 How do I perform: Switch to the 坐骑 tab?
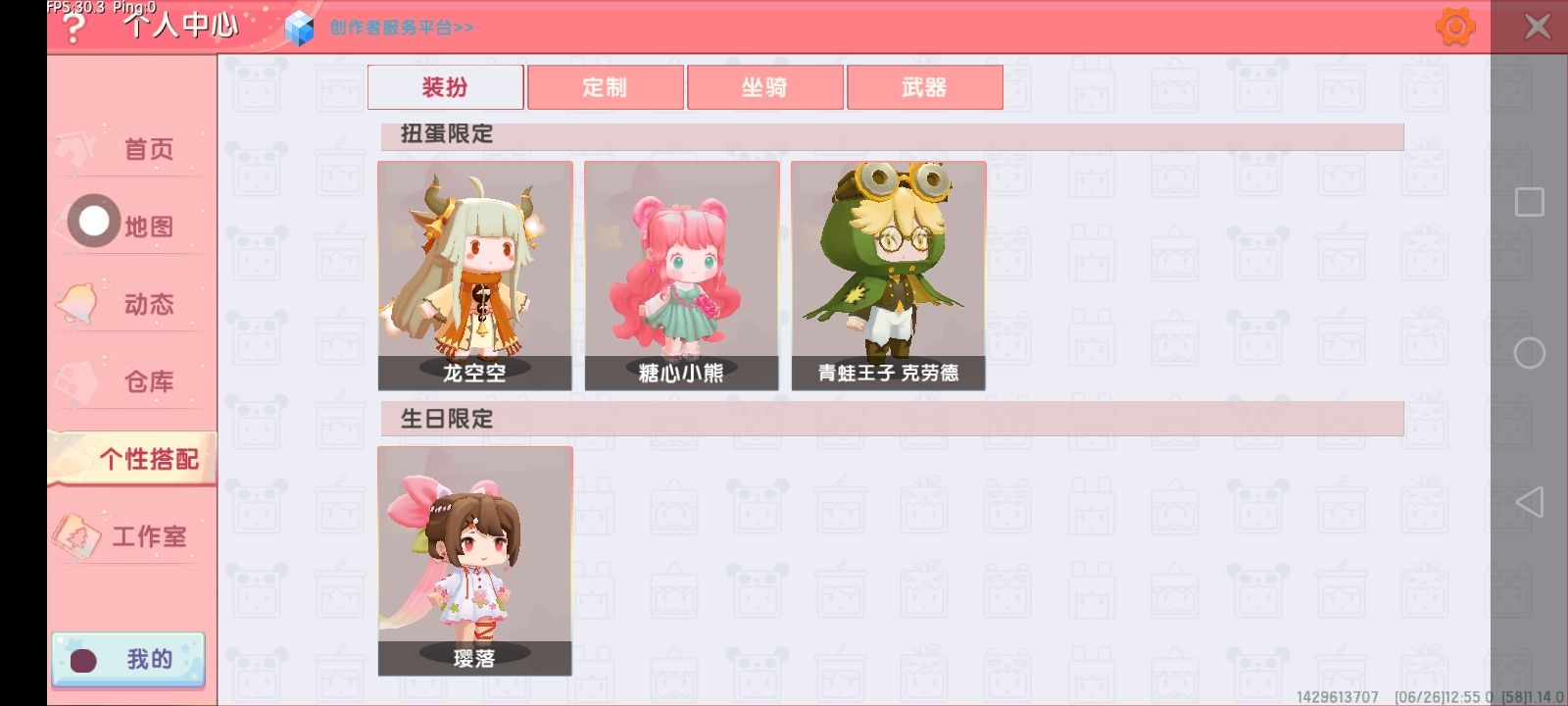point(764,87)
